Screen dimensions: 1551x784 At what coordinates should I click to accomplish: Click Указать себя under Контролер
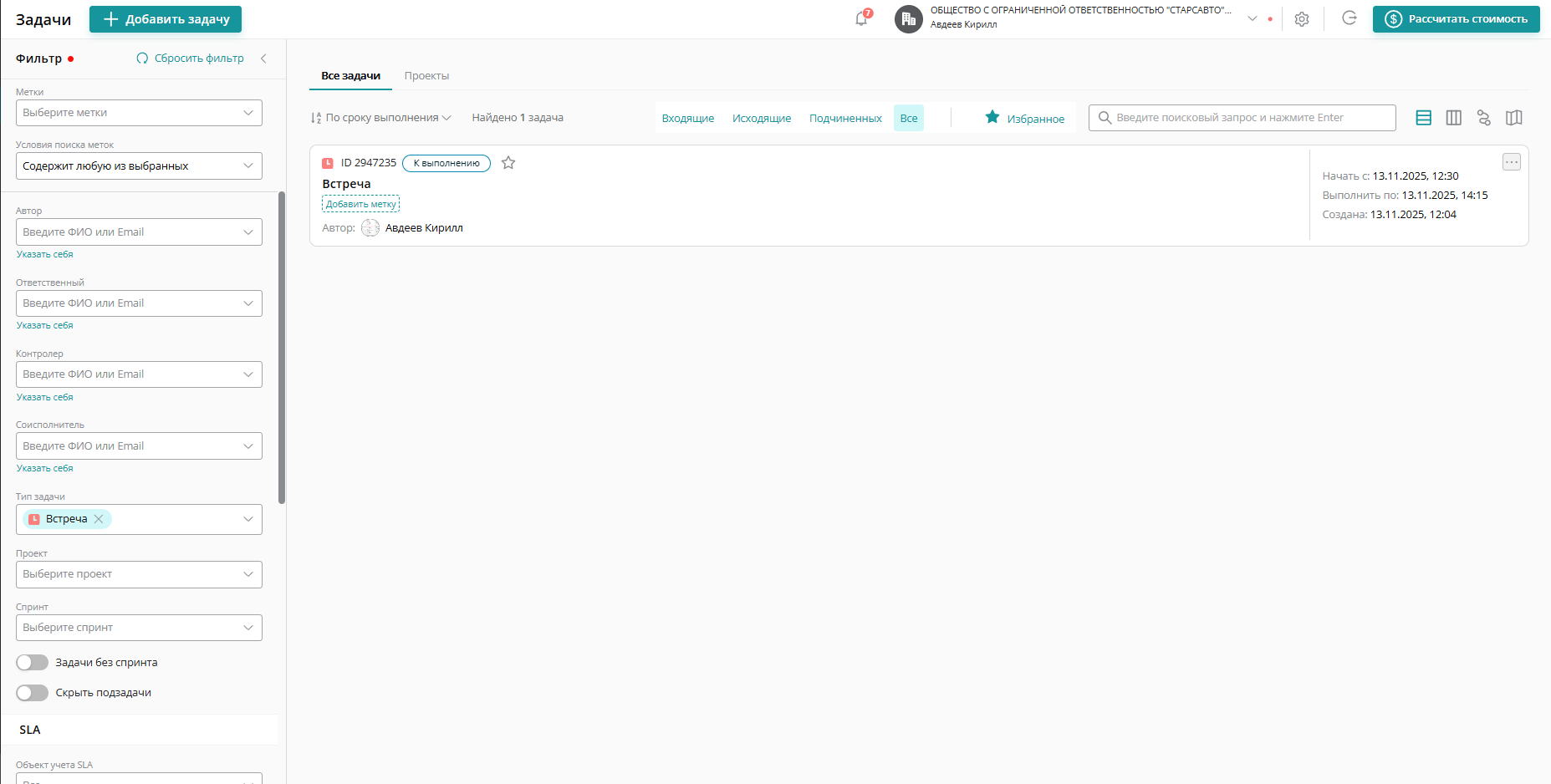click(x=45, y=397)
